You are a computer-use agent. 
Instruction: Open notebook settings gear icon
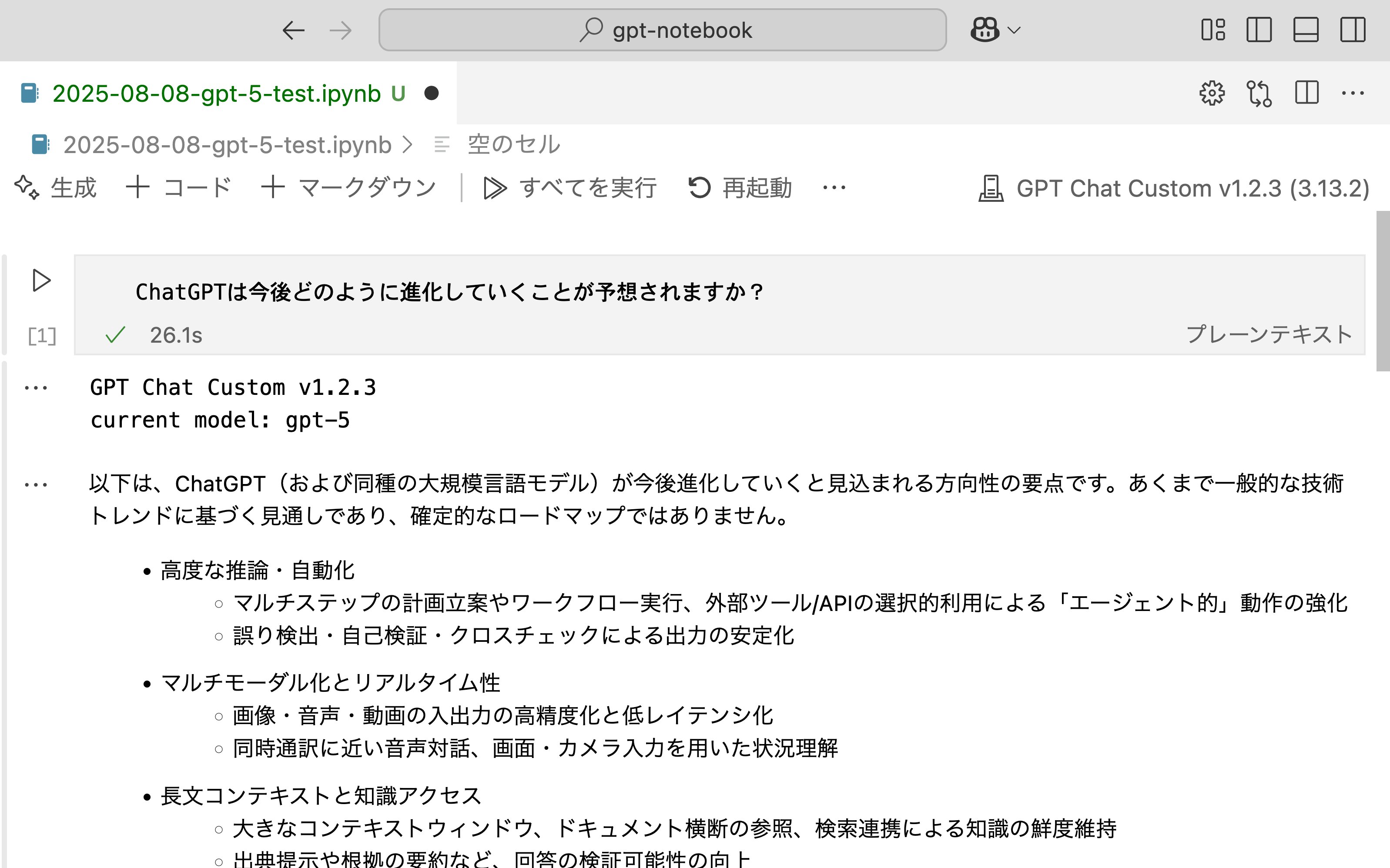1212,93
